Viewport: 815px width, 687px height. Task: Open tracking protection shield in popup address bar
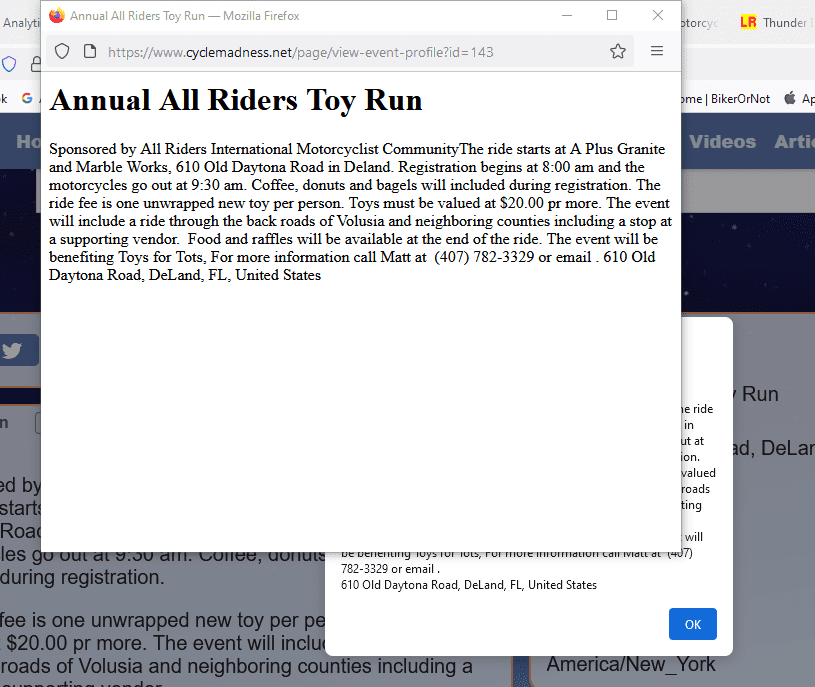click(62, 51)
